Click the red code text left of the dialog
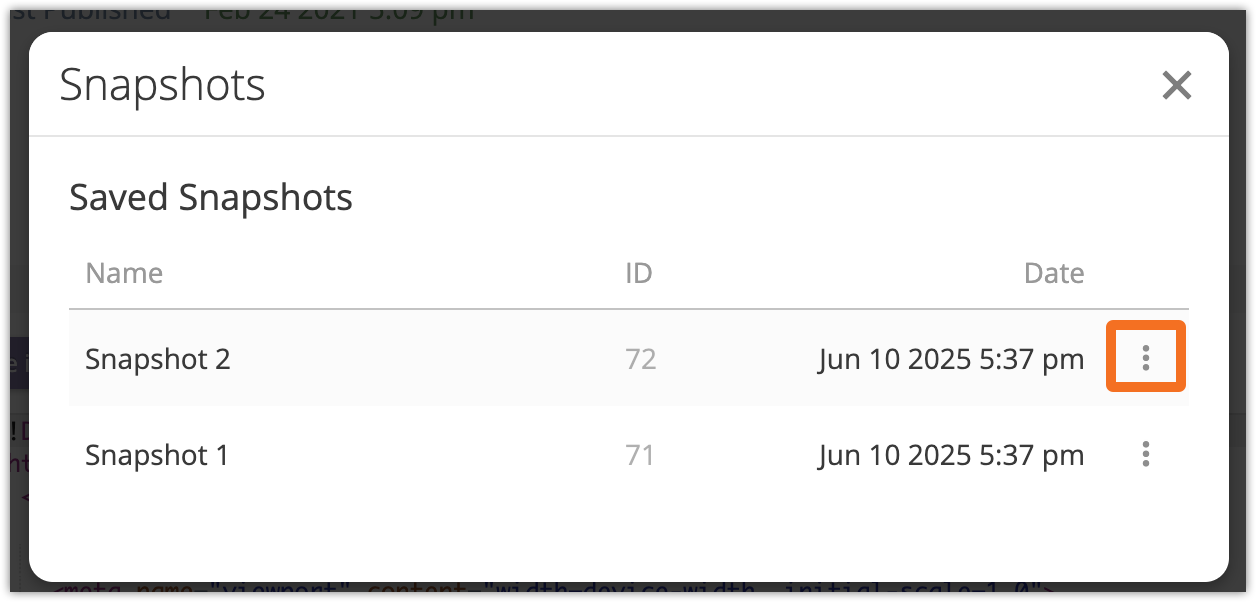1256x602 pixels. [12, 431]
